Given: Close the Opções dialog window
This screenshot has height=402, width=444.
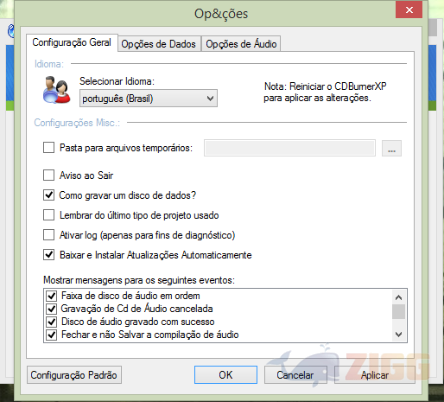Looking at the screenshot, I should [x=409, y=10].
